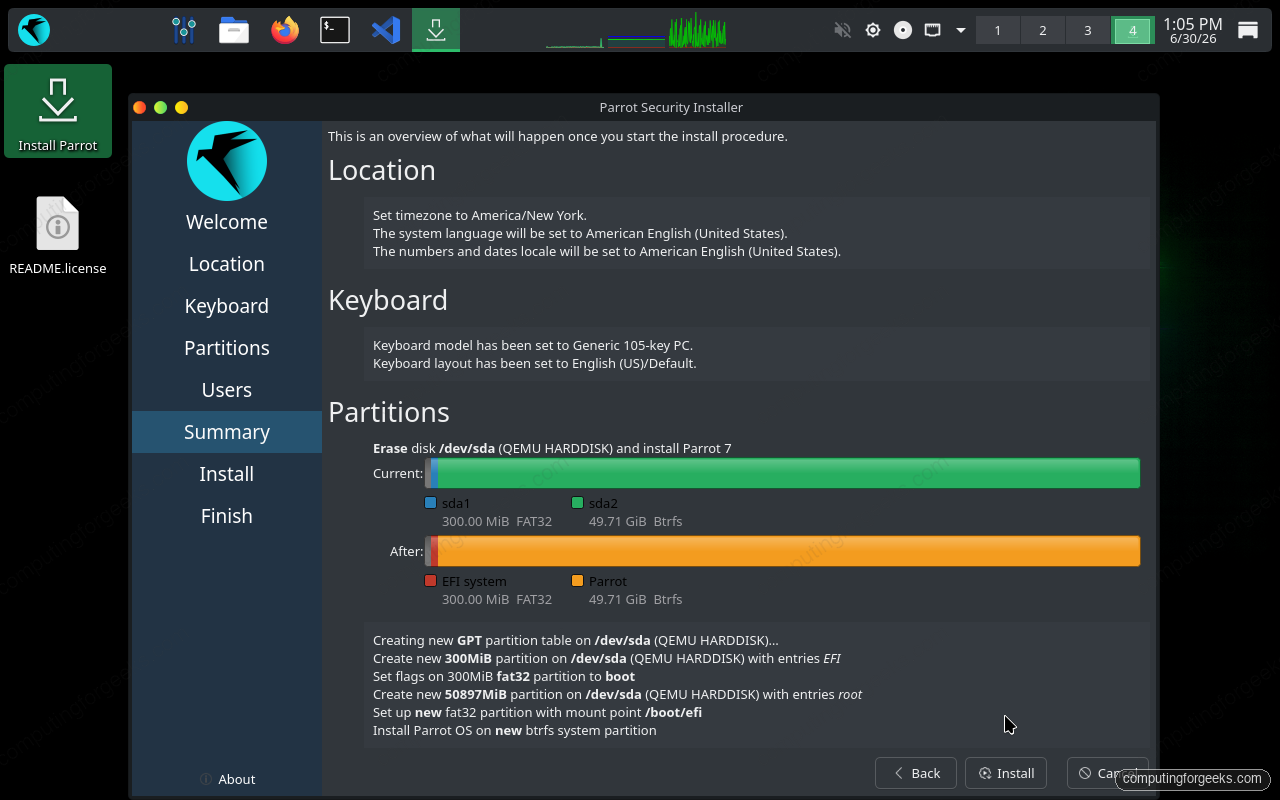Viewport: 1280px width, 800px height.
Task: Click the 'Erase disk /dev/sda' line
Action: click(552, 448)
